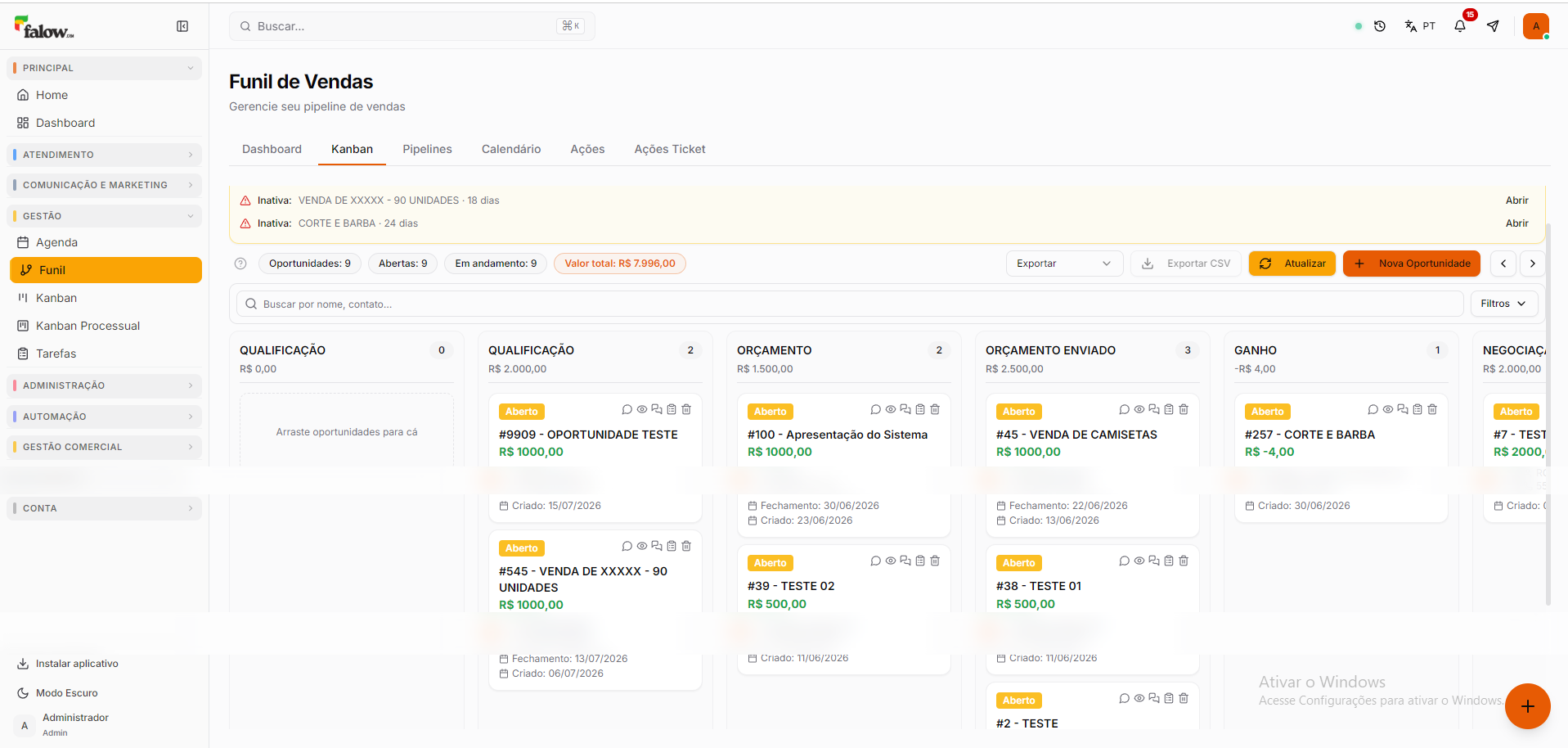Switch language with PT selector
Screen dimensions: 1568x748
(1421, 26)
